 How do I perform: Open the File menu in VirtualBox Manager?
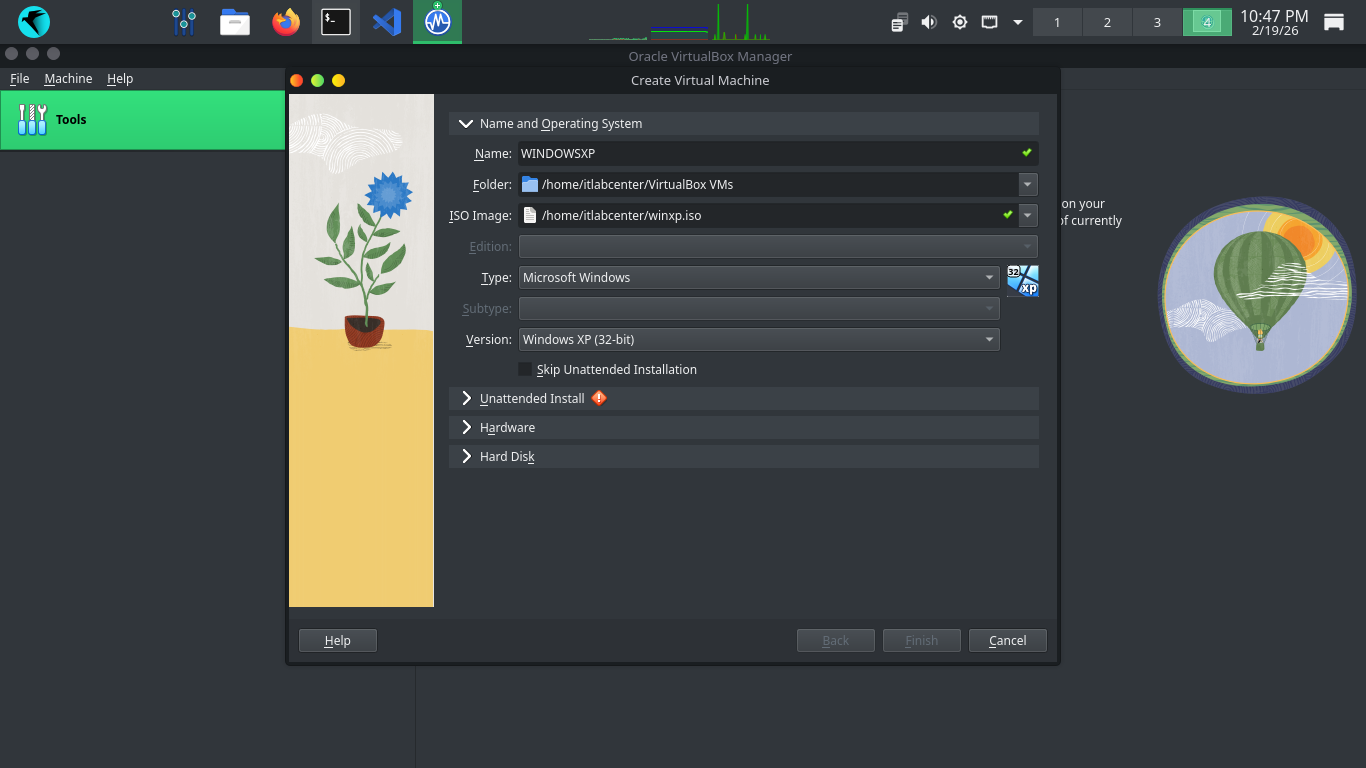[x=20, y=79]
